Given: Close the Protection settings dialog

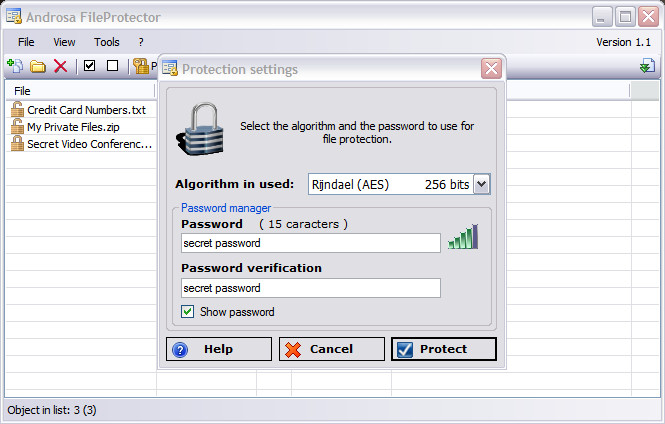Looking at the screenshot, I should 492,68.
